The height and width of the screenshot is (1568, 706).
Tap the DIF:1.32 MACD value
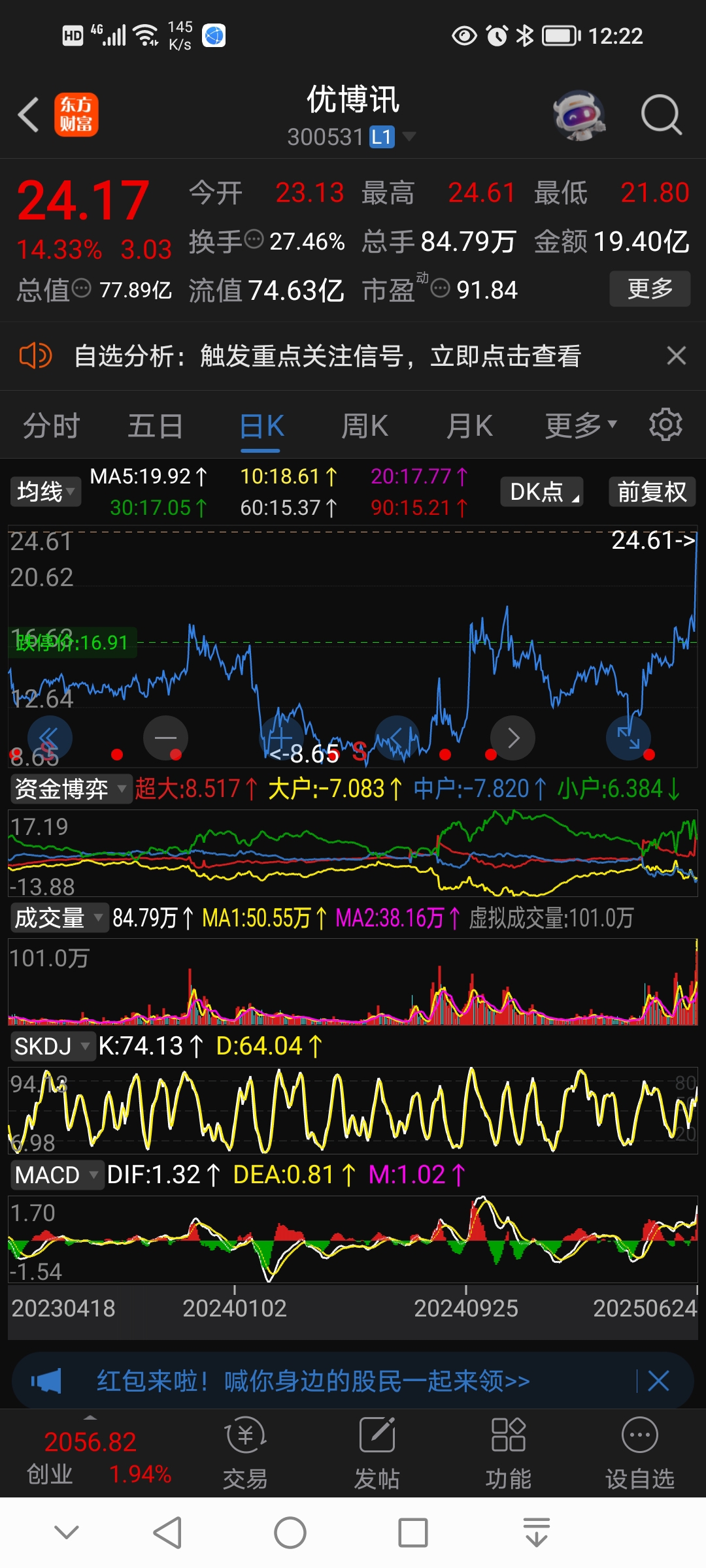point(163,1175)
